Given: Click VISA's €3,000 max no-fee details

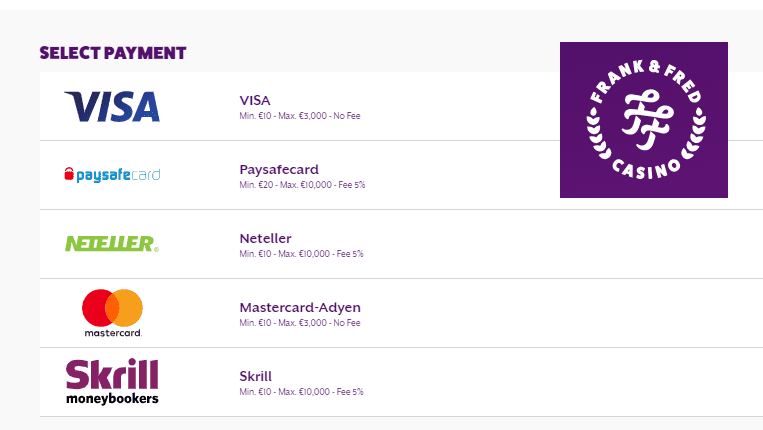Looking at the screenshot, I should [x=300, y=116].
